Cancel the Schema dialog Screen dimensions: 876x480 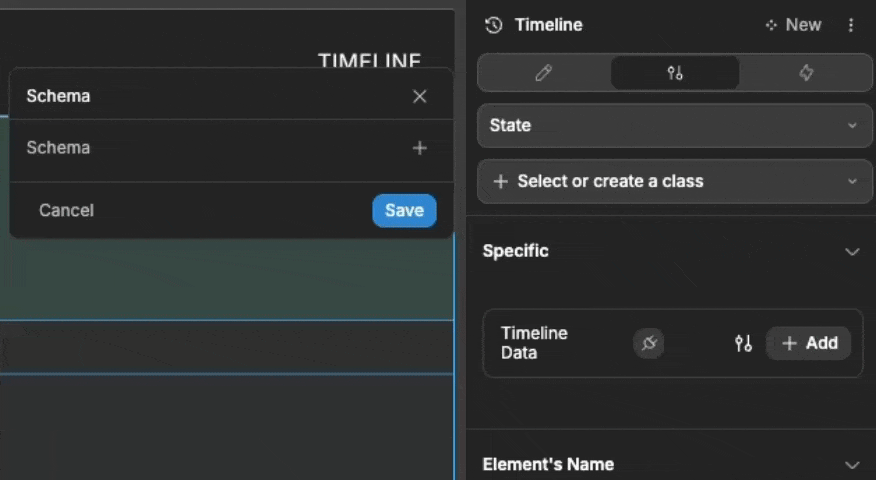pos(66,211)
